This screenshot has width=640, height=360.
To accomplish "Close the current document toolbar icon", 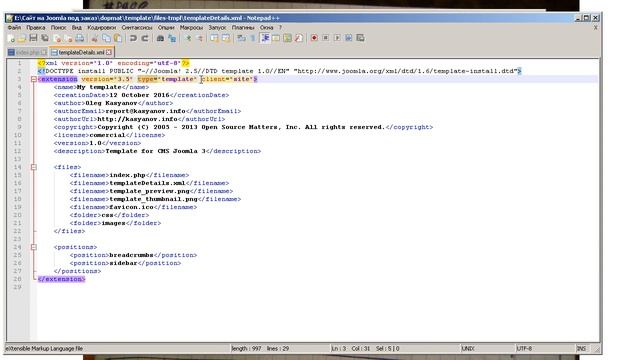I will [57, 38].
